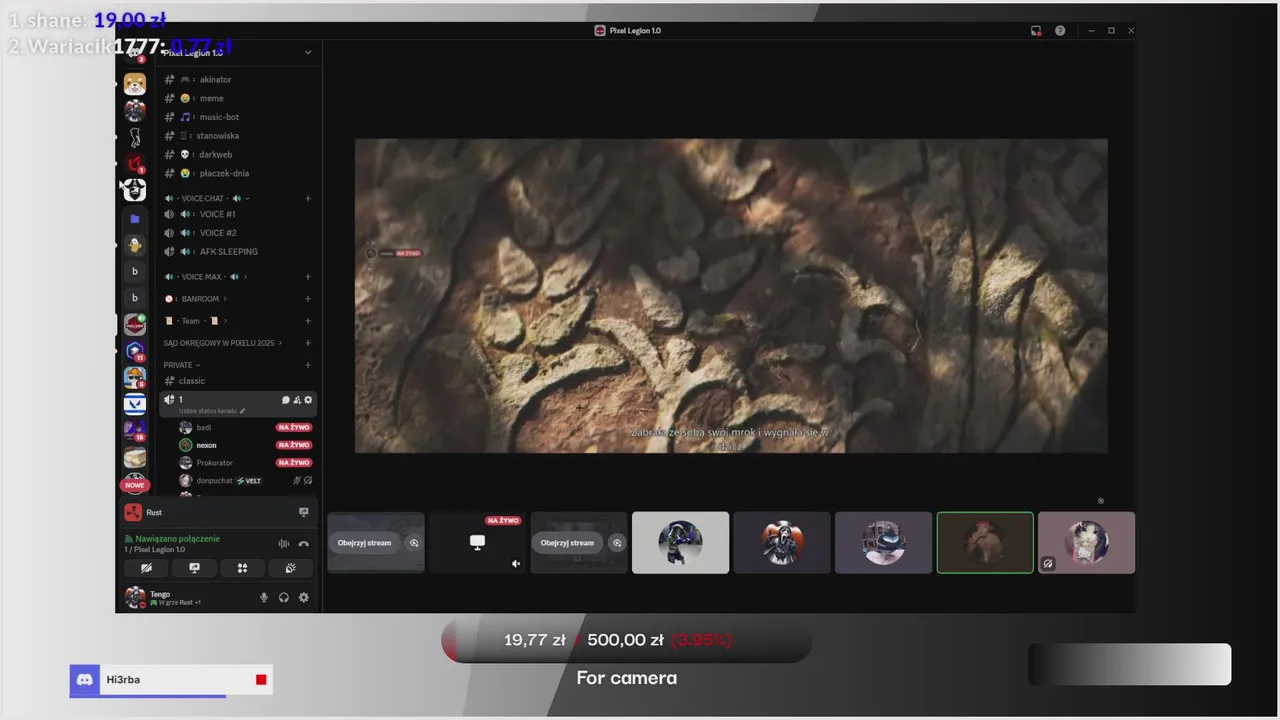
Task: Open the Shiba dog server icon
Action: pos(135,83)
